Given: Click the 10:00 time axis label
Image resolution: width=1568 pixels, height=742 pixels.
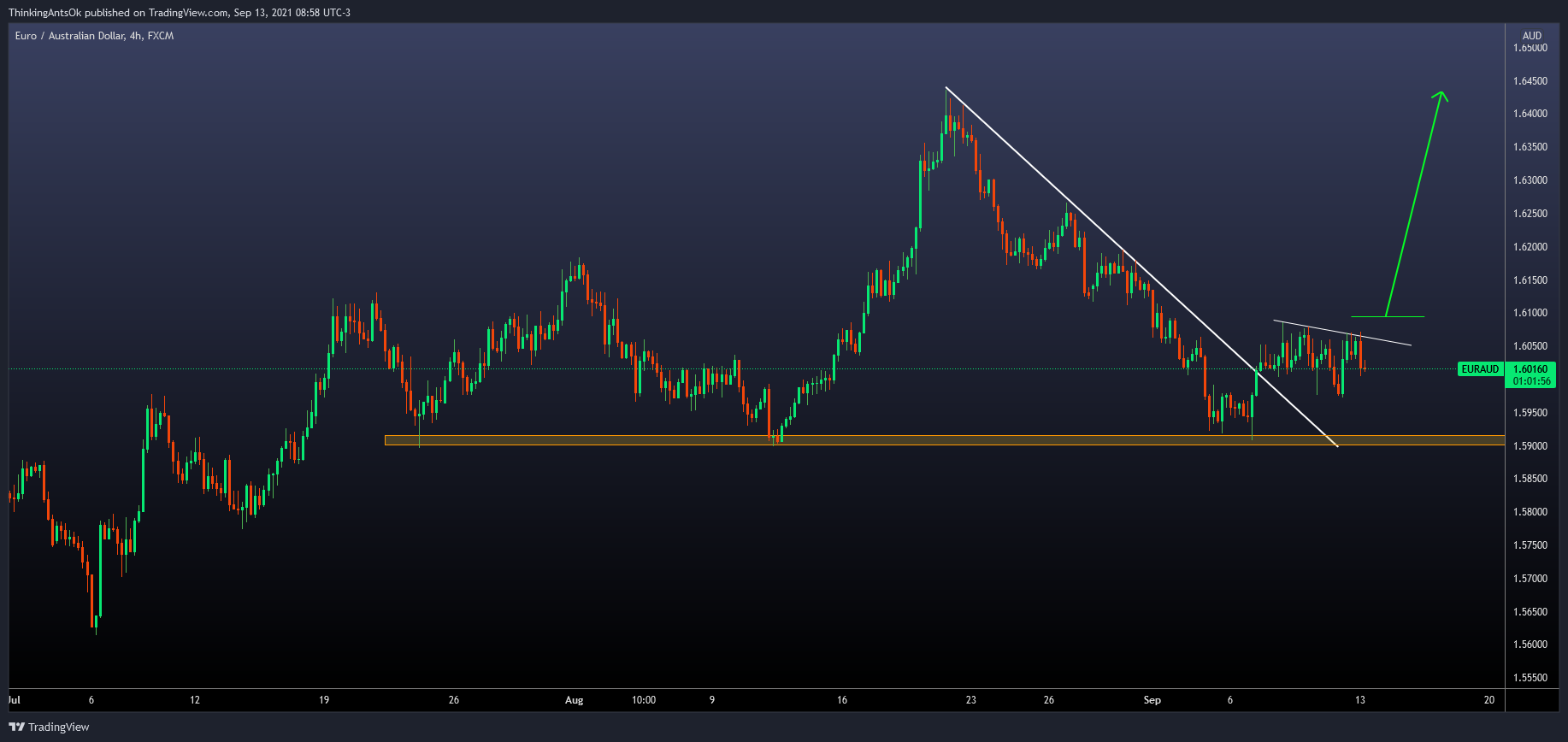Looking at the screenshot, I should point(644,700).
